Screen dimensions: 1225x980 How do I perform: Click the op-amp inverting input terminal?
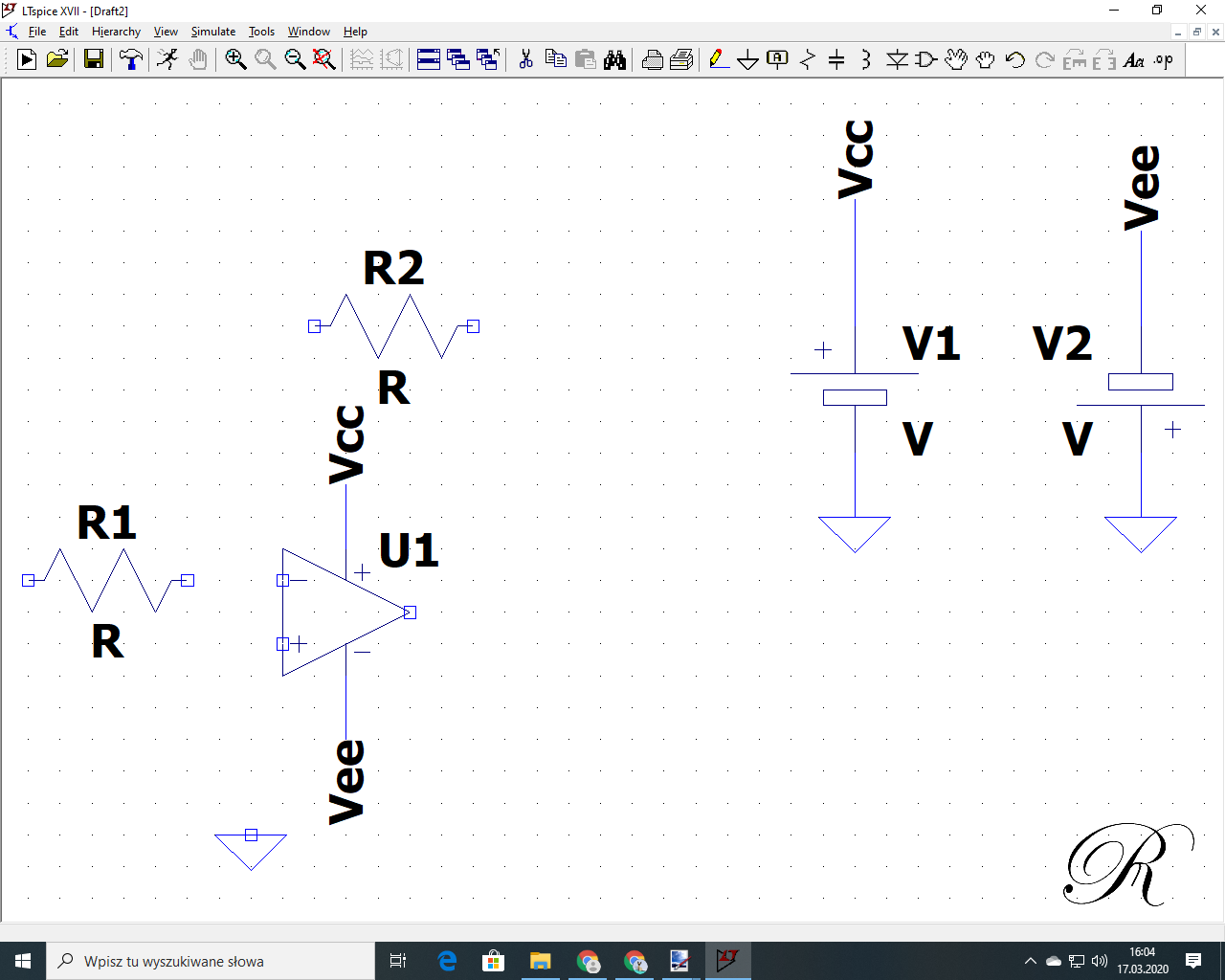282,580
